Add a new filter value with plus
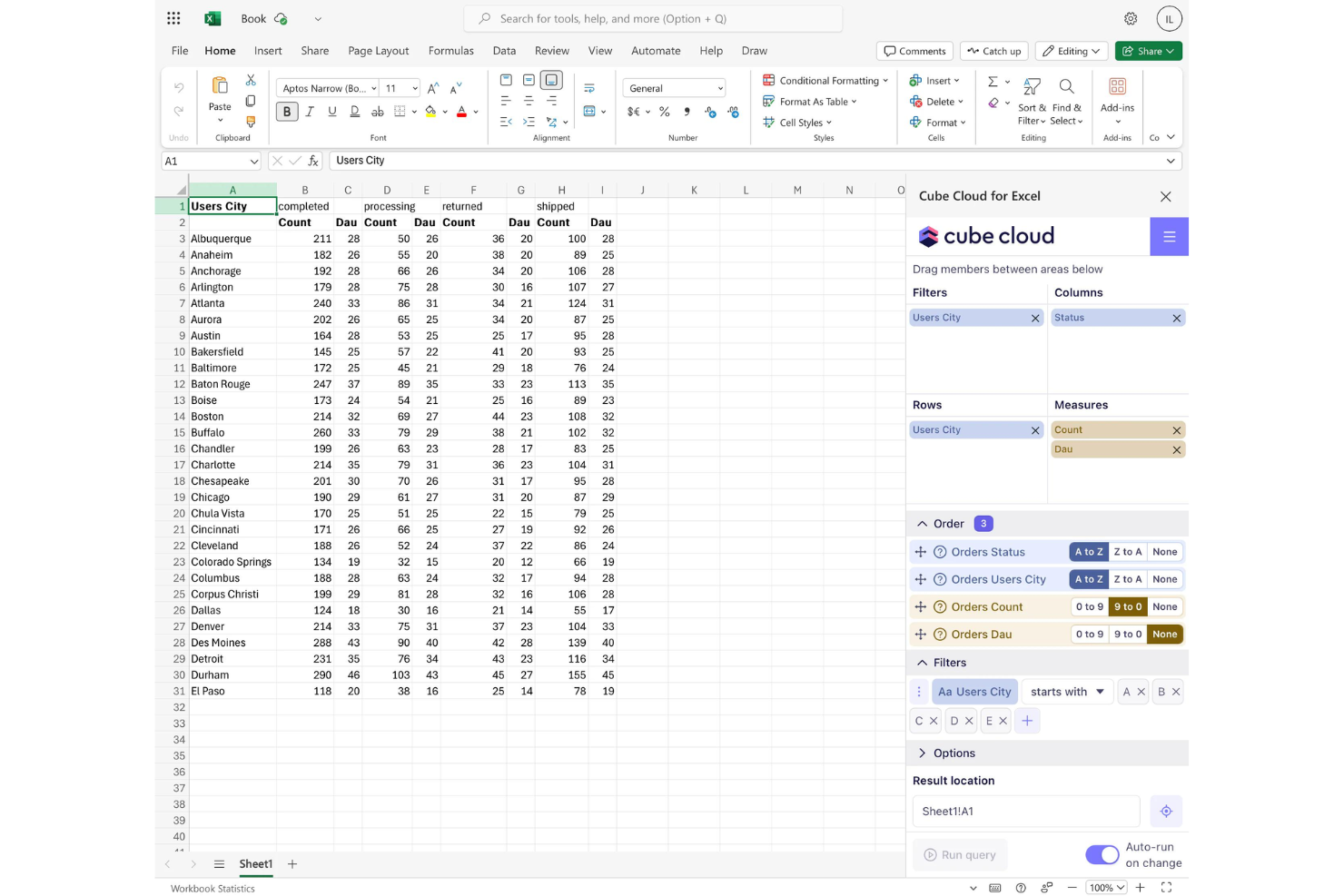Screen dimensions: 1344x896 click(1027, 721)
